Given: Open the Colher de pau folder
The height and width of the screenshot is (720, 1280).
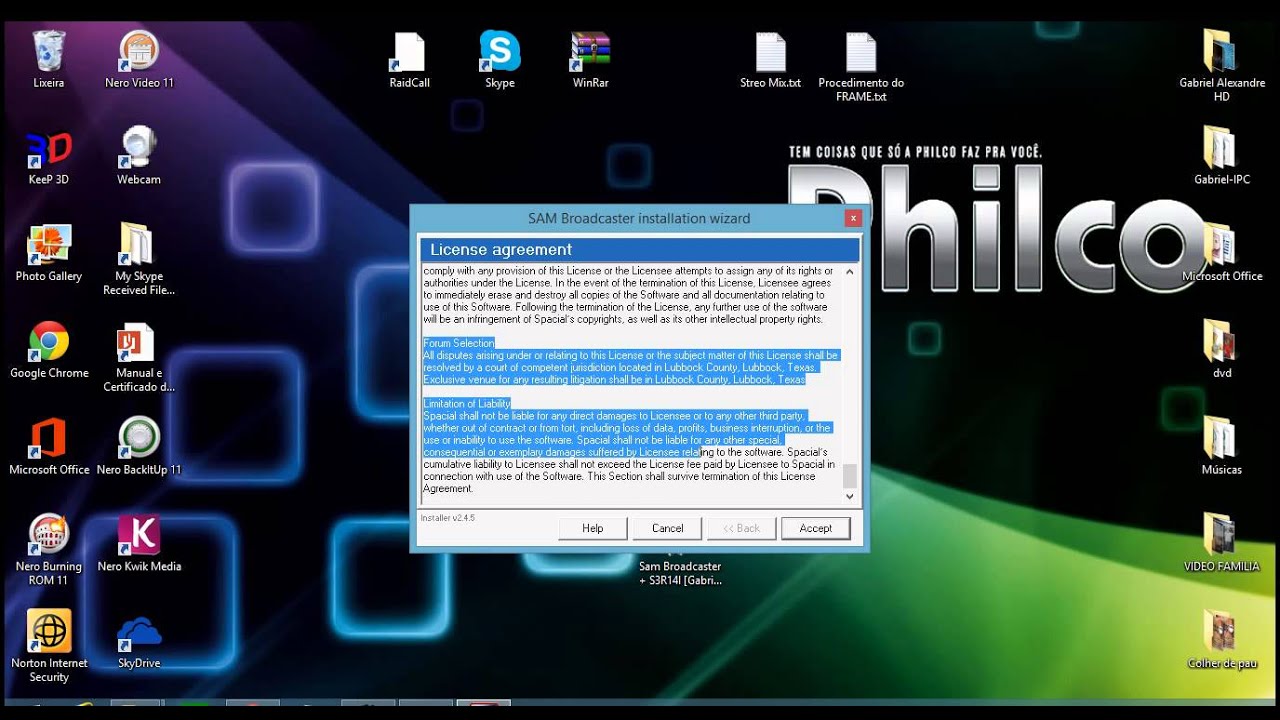Looking at the screenshot, I should point(1222,640).
